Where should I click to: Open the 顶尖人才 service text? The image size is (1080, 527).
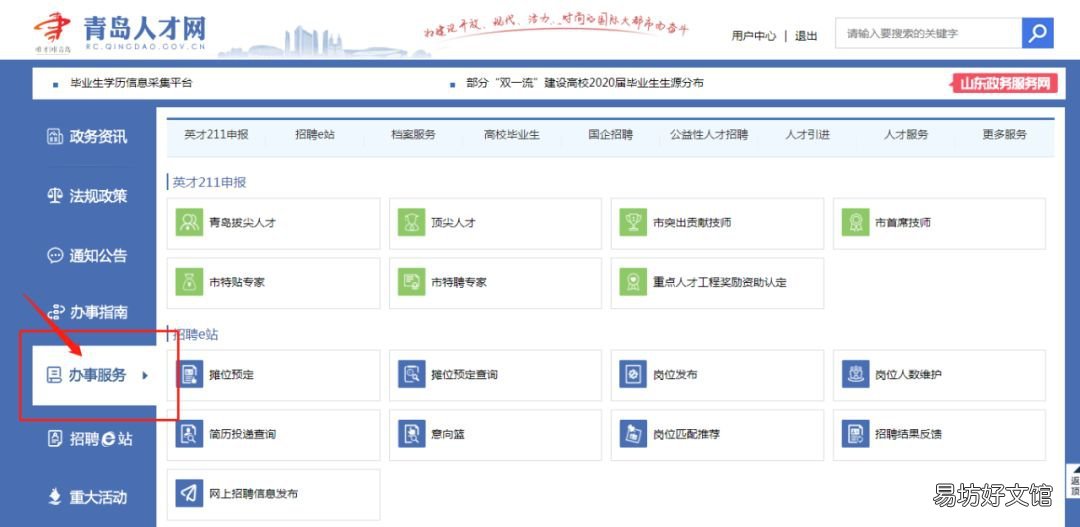[x=453, y=223]
